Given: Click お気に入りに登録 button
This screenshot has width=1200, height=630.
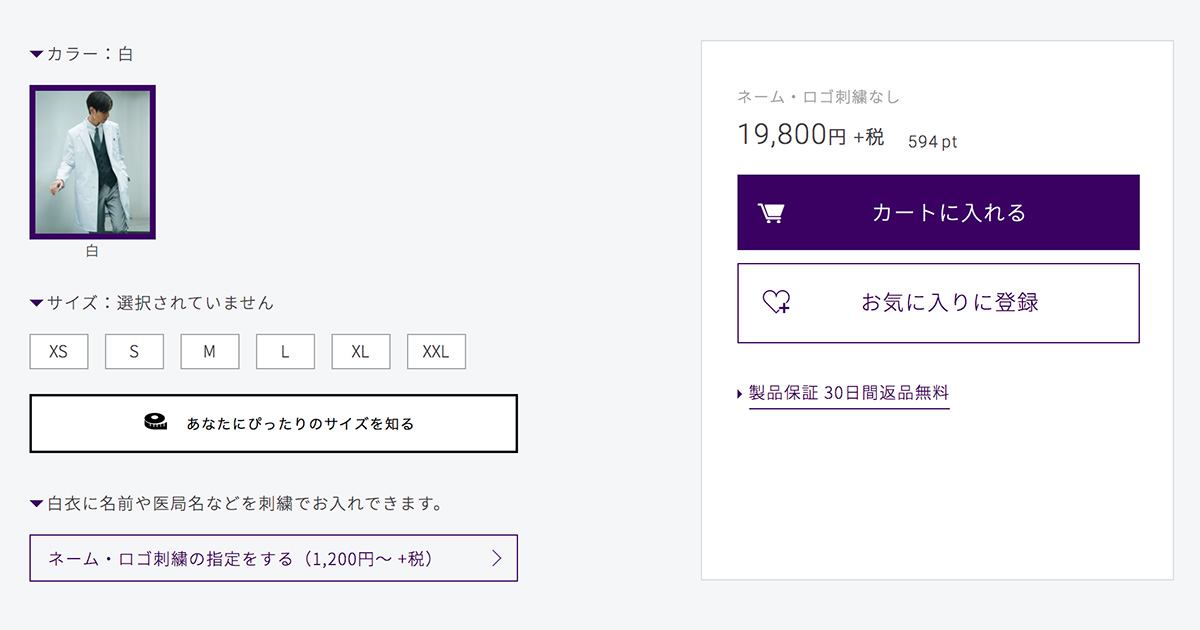Looking at the screenshot, I should (938, 303).
